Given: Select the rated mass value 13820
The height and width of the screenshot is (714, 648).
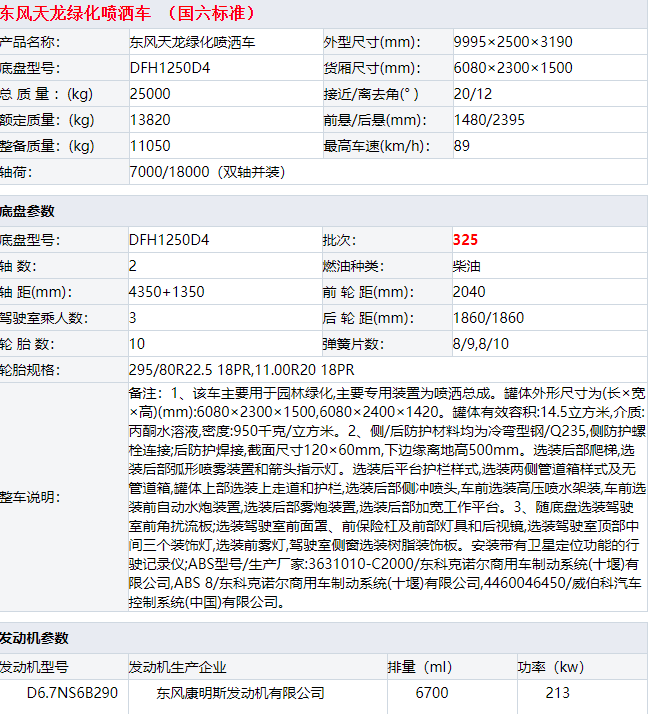Looking at the screenshot, I should point(150,120).
